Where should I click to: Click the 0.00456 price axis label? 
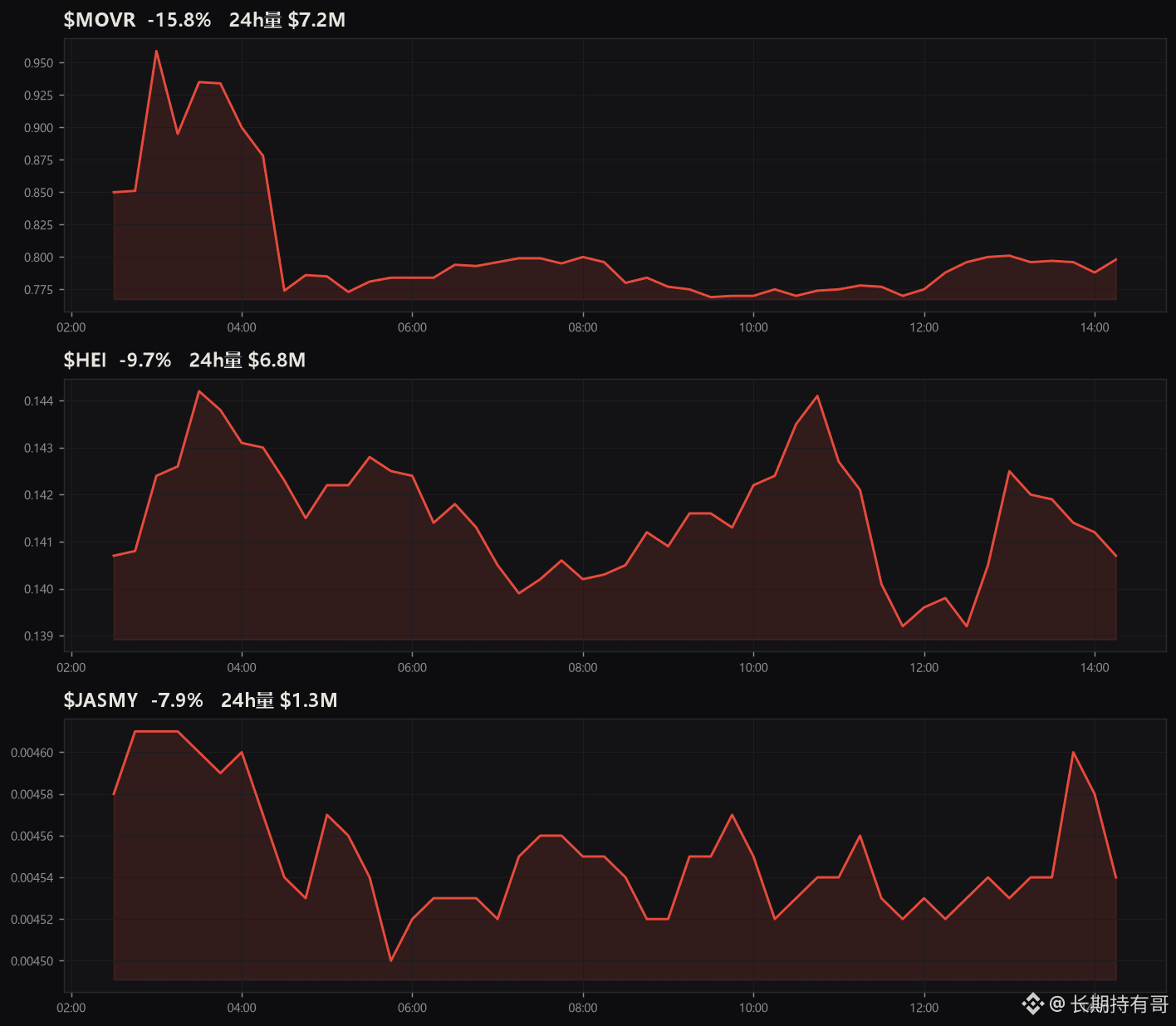32,837
